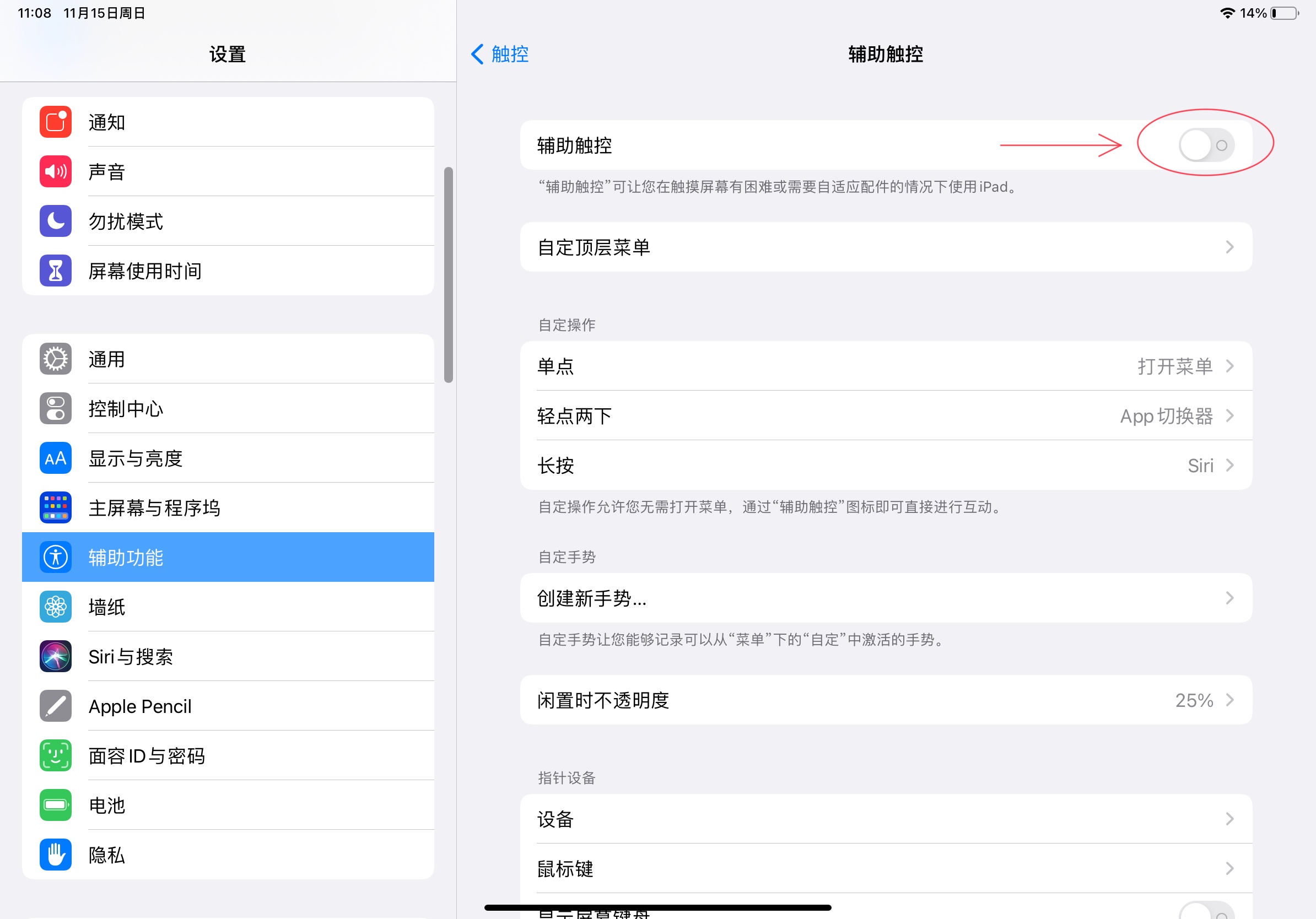Tap the Privacy (隐私) hand icon

[56, 854]
